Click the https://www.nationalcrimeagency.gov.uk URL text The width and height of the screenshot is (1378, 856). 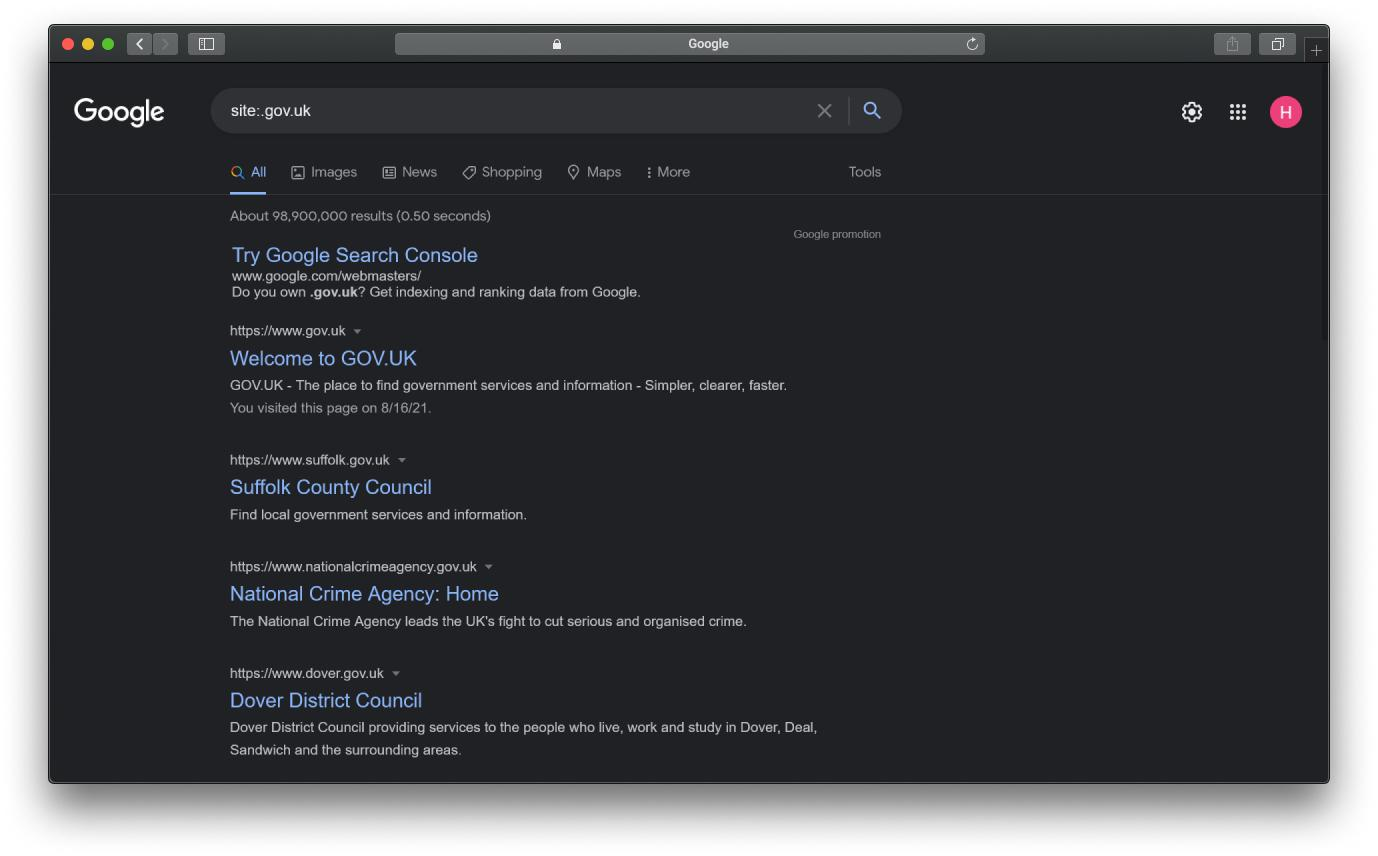(x=353, y=567)
